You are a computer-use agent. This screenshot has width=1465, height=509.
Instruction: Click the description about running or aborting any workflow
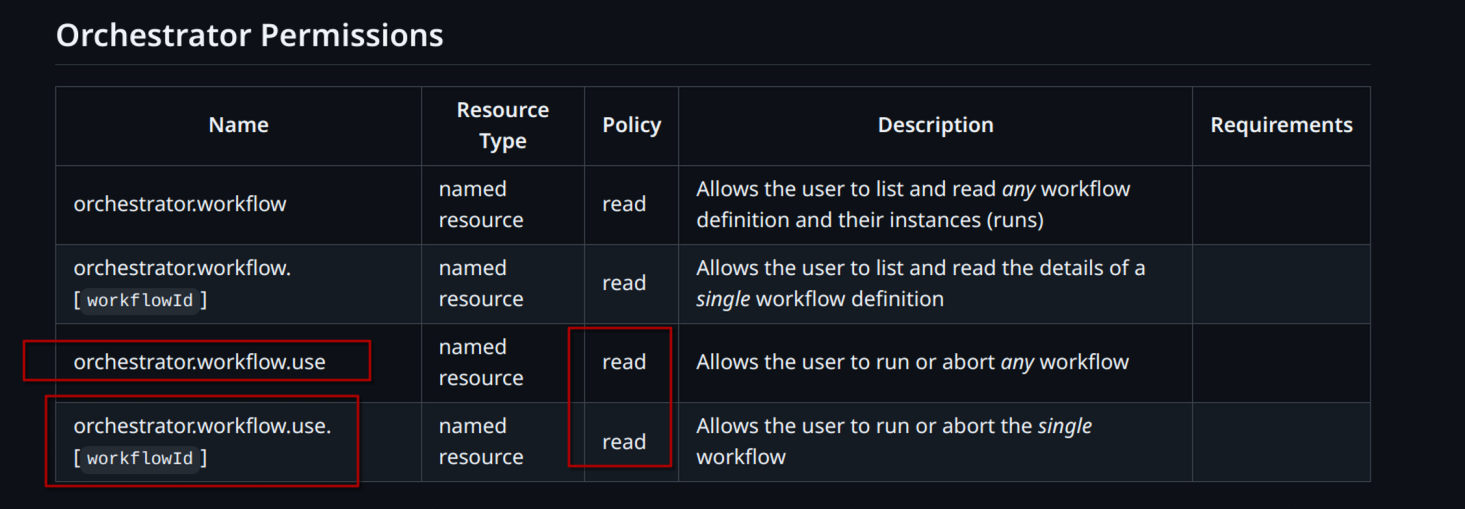tap(912, 362)
